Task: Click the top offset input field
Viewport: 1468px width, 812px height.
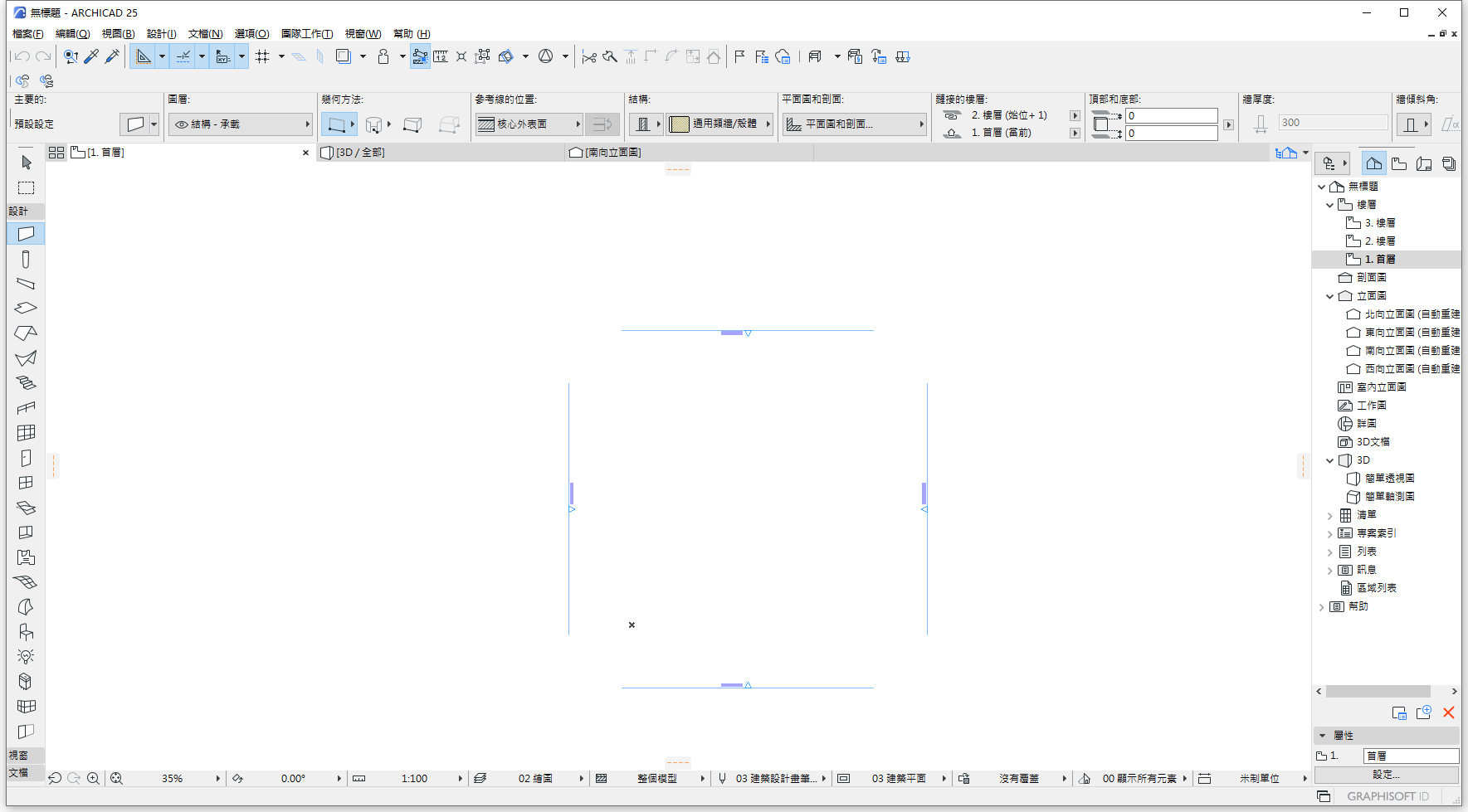Action: click(x=1172, y=116)
